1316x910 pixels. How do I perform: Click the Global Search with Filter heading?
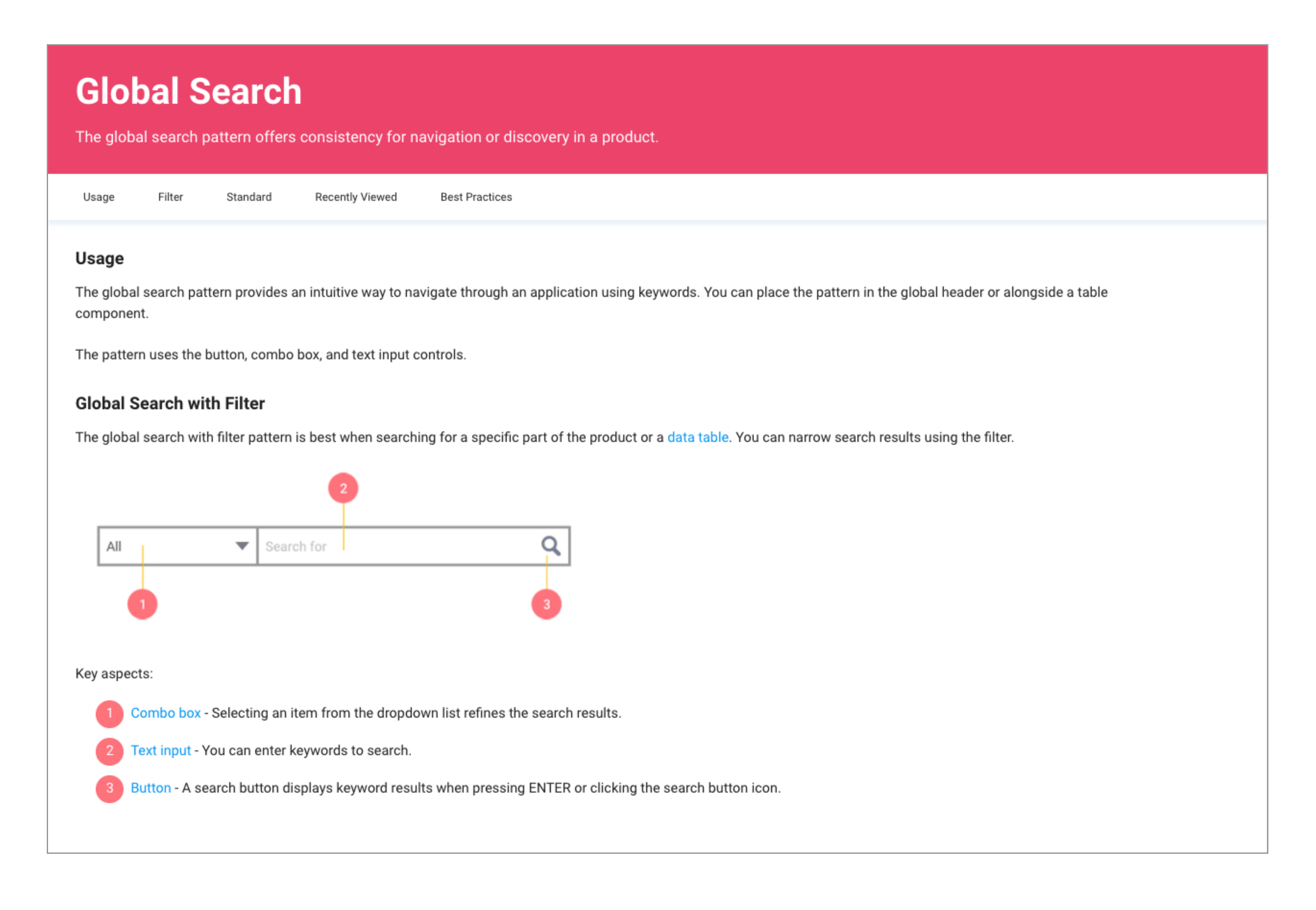(170, 403)
